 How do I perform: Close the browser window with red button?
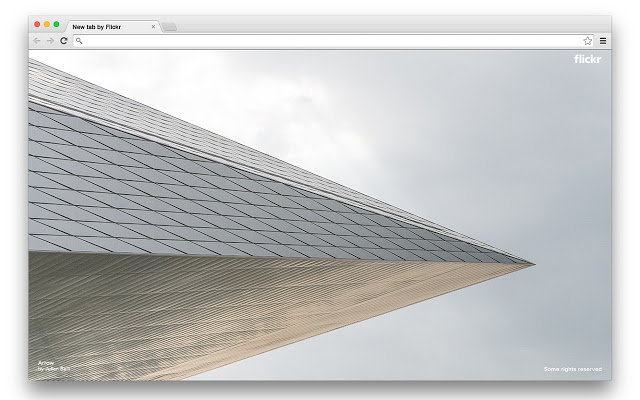[x=37, y=24]
